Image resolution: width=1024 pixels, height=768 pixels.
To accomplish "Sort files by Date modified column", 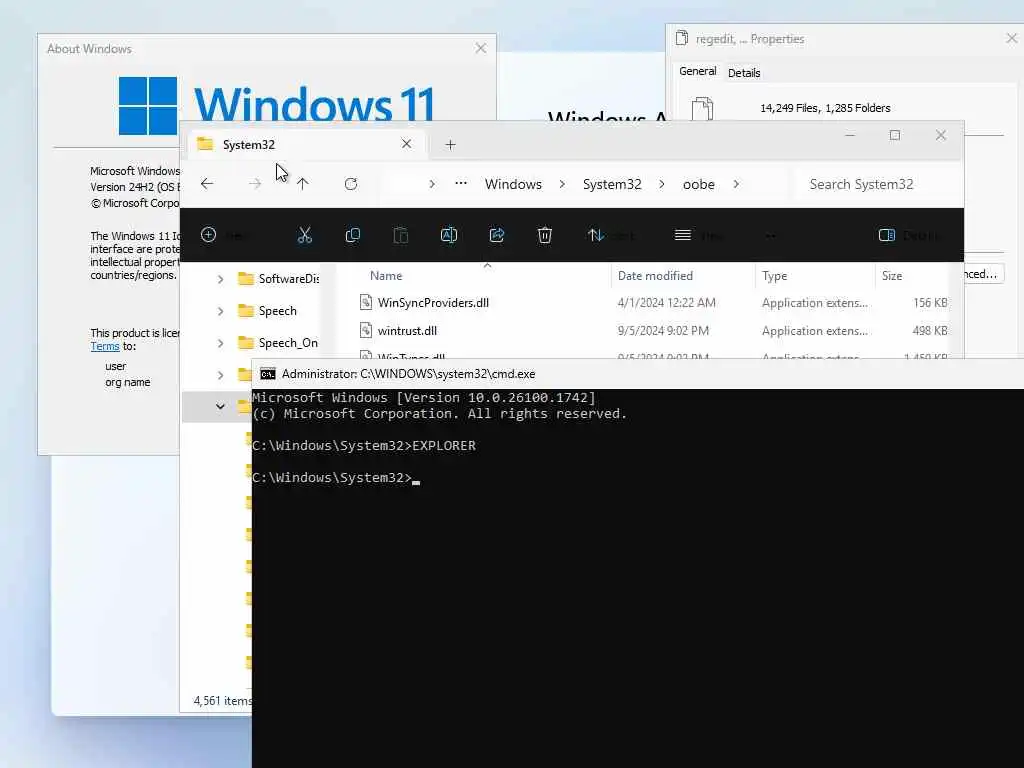I will (655, 276).
